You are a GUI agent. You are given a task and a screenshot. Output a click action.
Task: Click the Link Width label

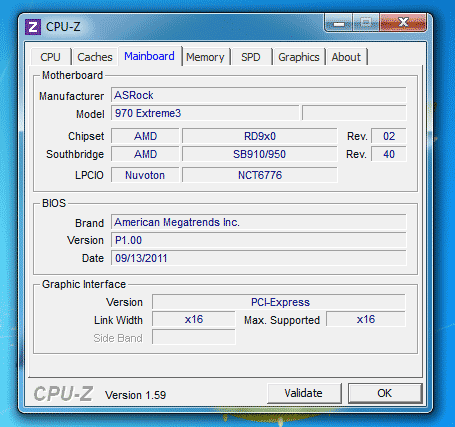(x=118, y=320)
